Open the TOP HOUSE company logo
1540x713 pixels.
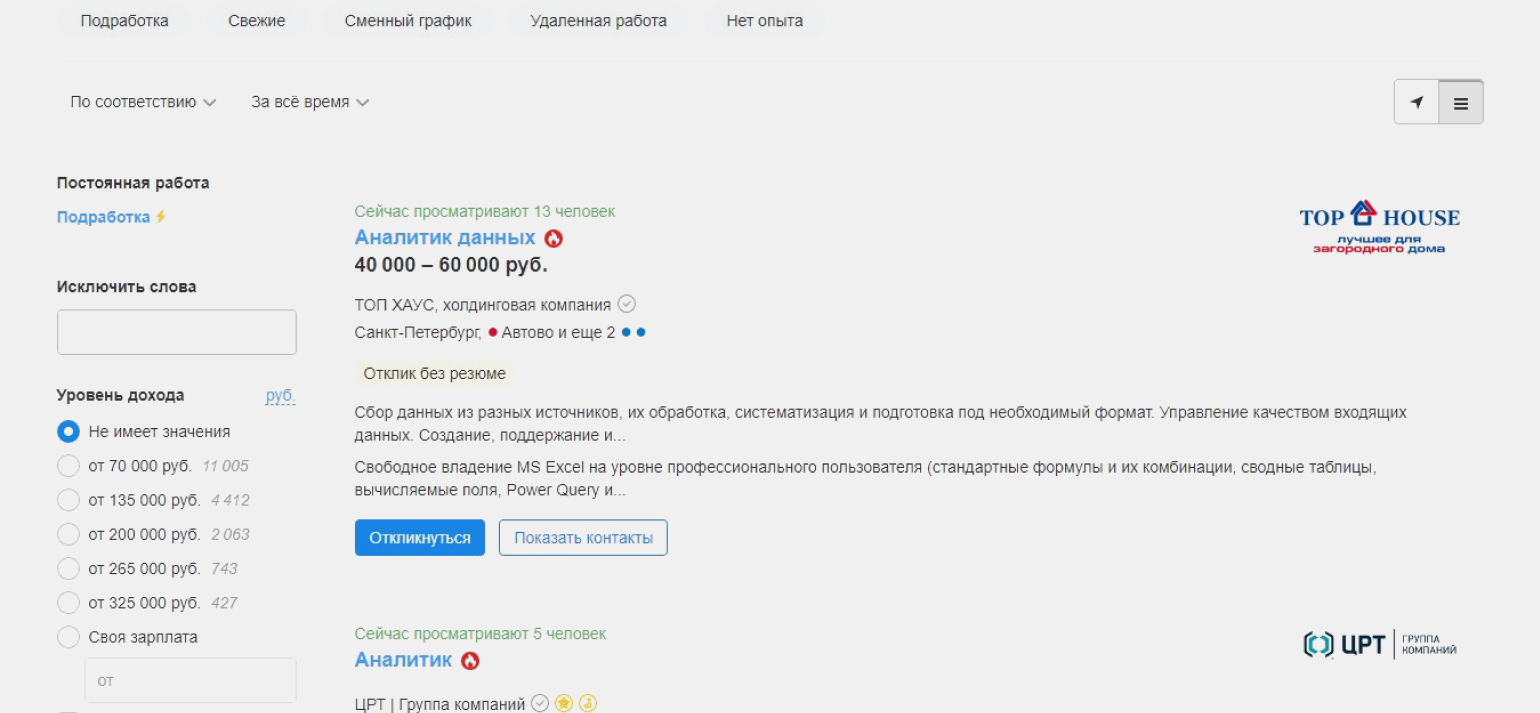(1379, 228)
